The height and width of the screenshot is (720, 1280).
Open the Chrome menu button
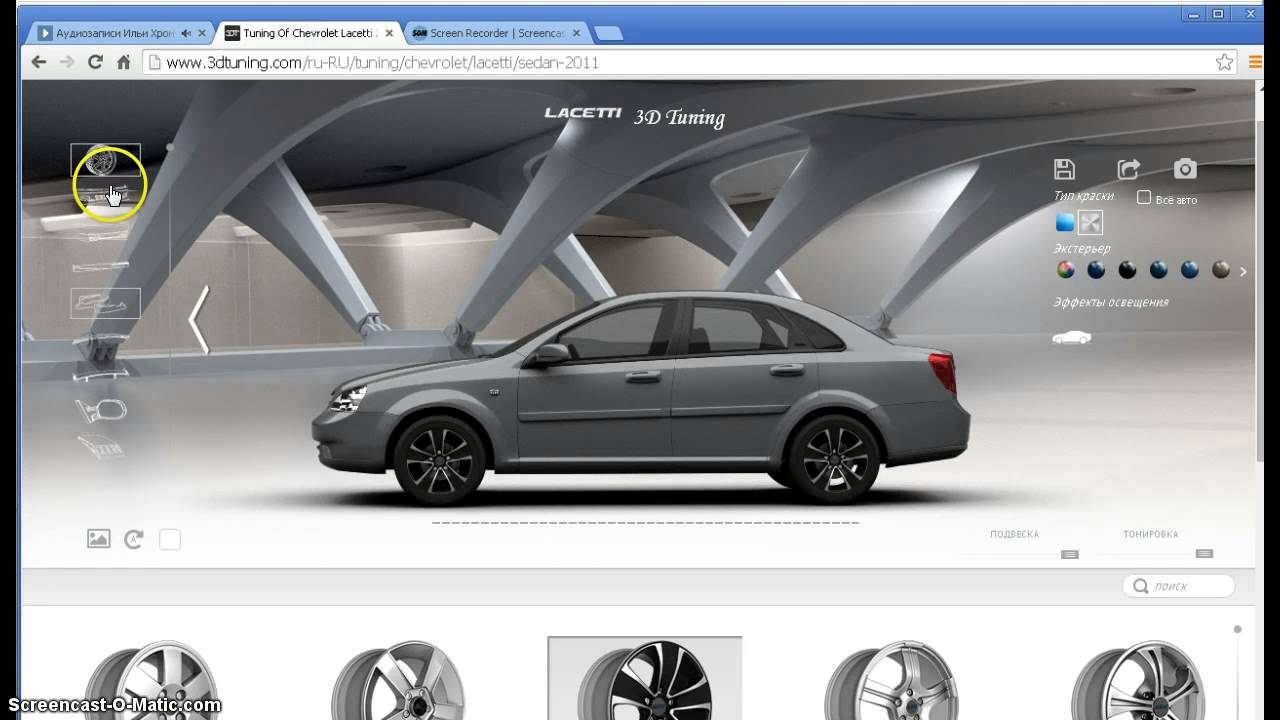click(1255, 62)
